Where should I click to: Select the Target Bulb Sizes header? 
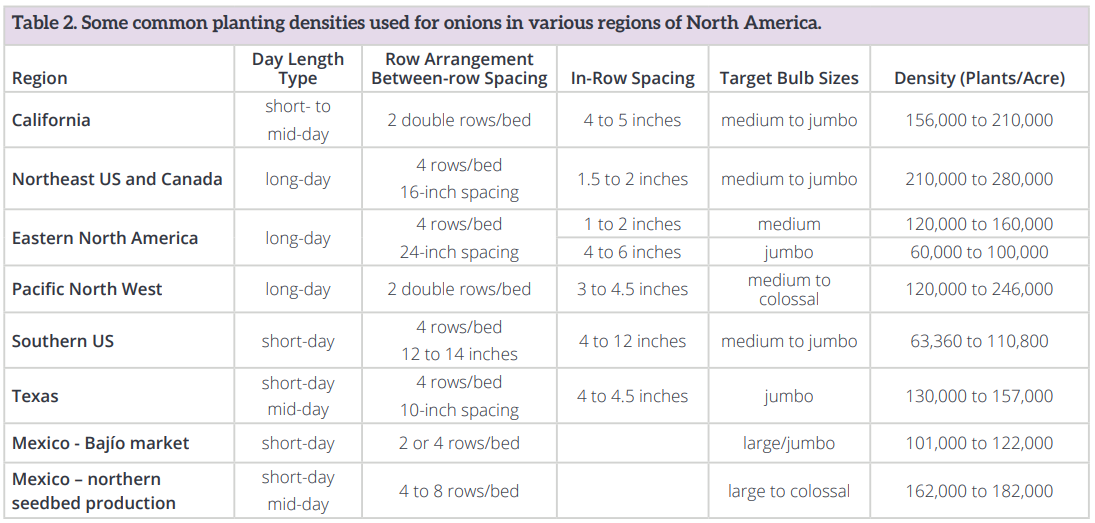[x=788, y=78]
